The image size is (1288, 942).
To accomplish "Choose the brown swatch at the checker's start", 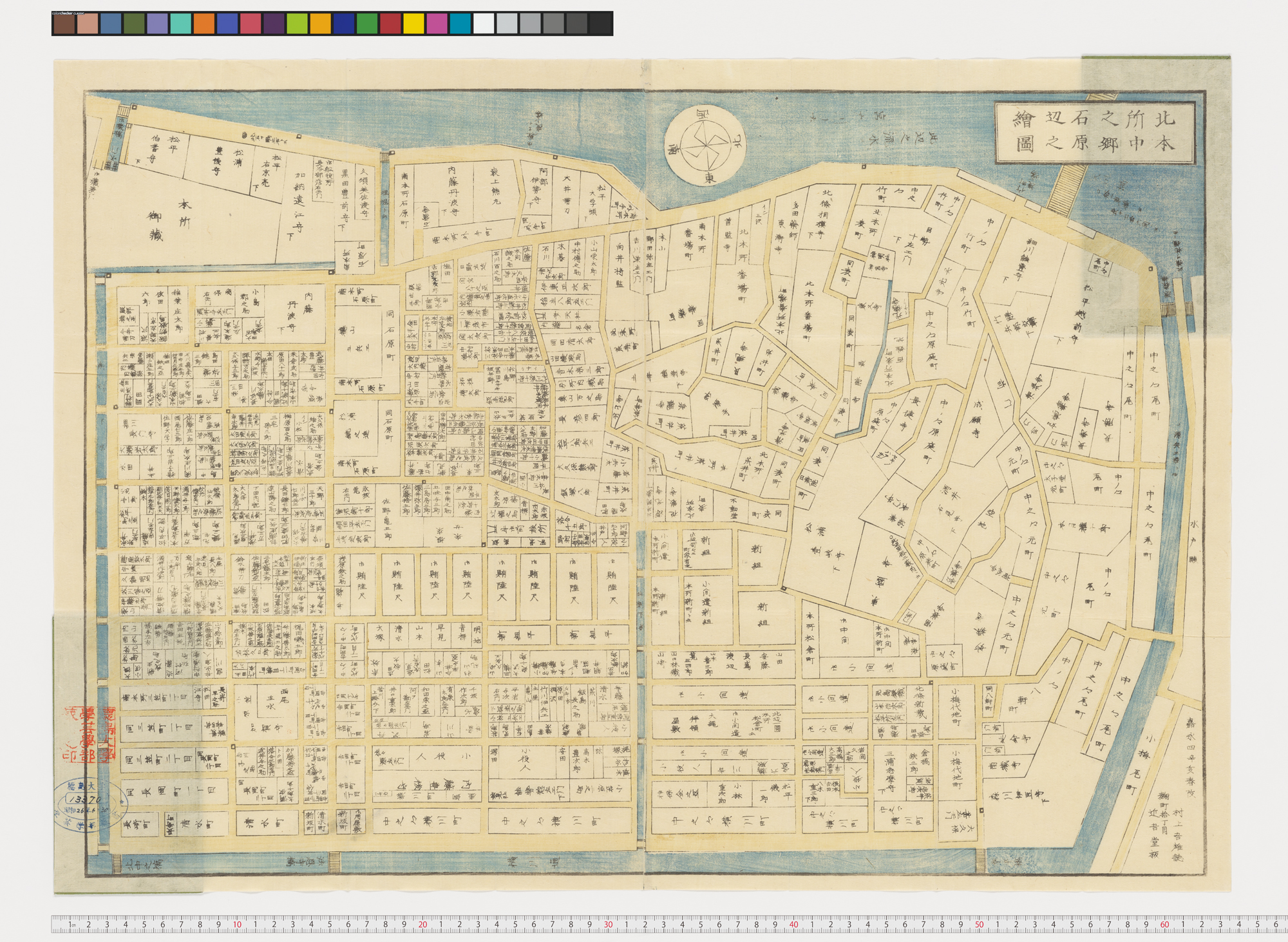I will coord(64,24).
